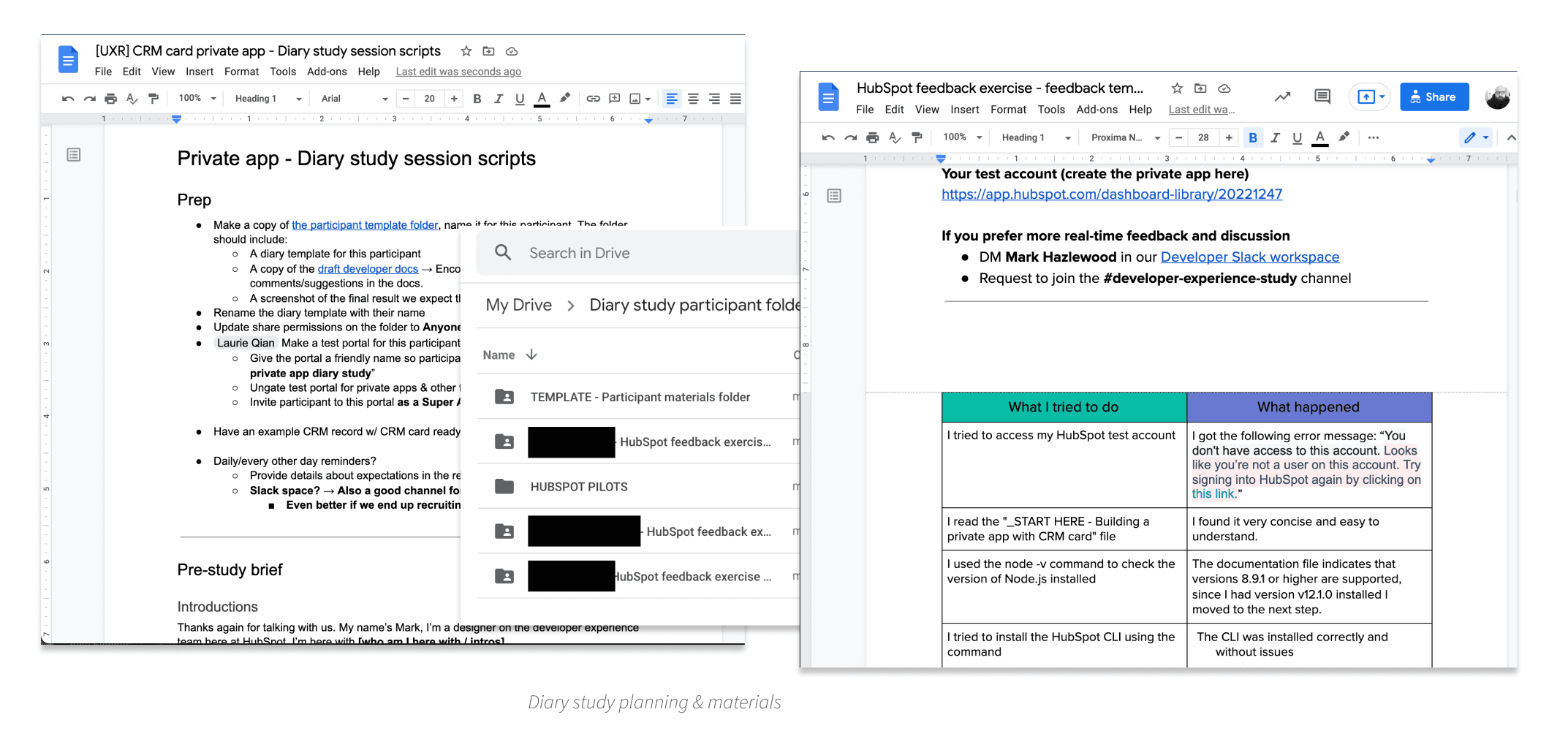
Task: Click print icon in Diary study scripts toolbar
Action: click(x=110, y=99)
